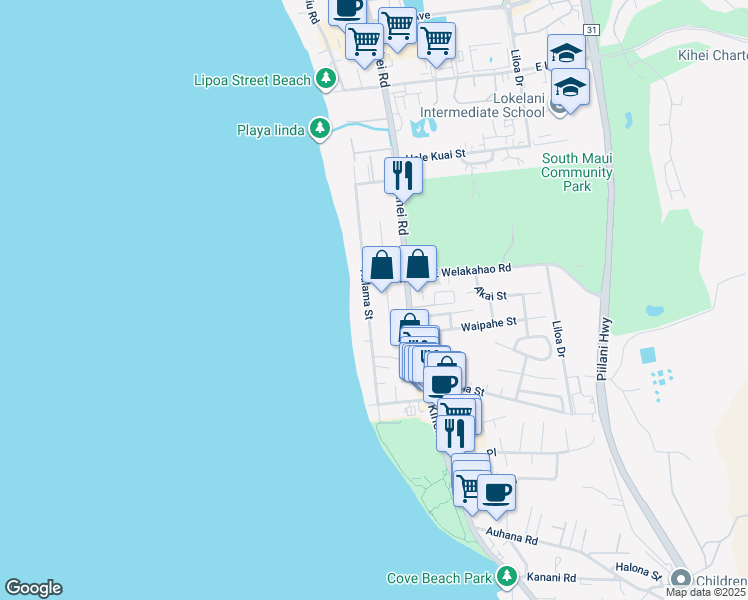Click the Kanani Rd label

coord(551,578)
